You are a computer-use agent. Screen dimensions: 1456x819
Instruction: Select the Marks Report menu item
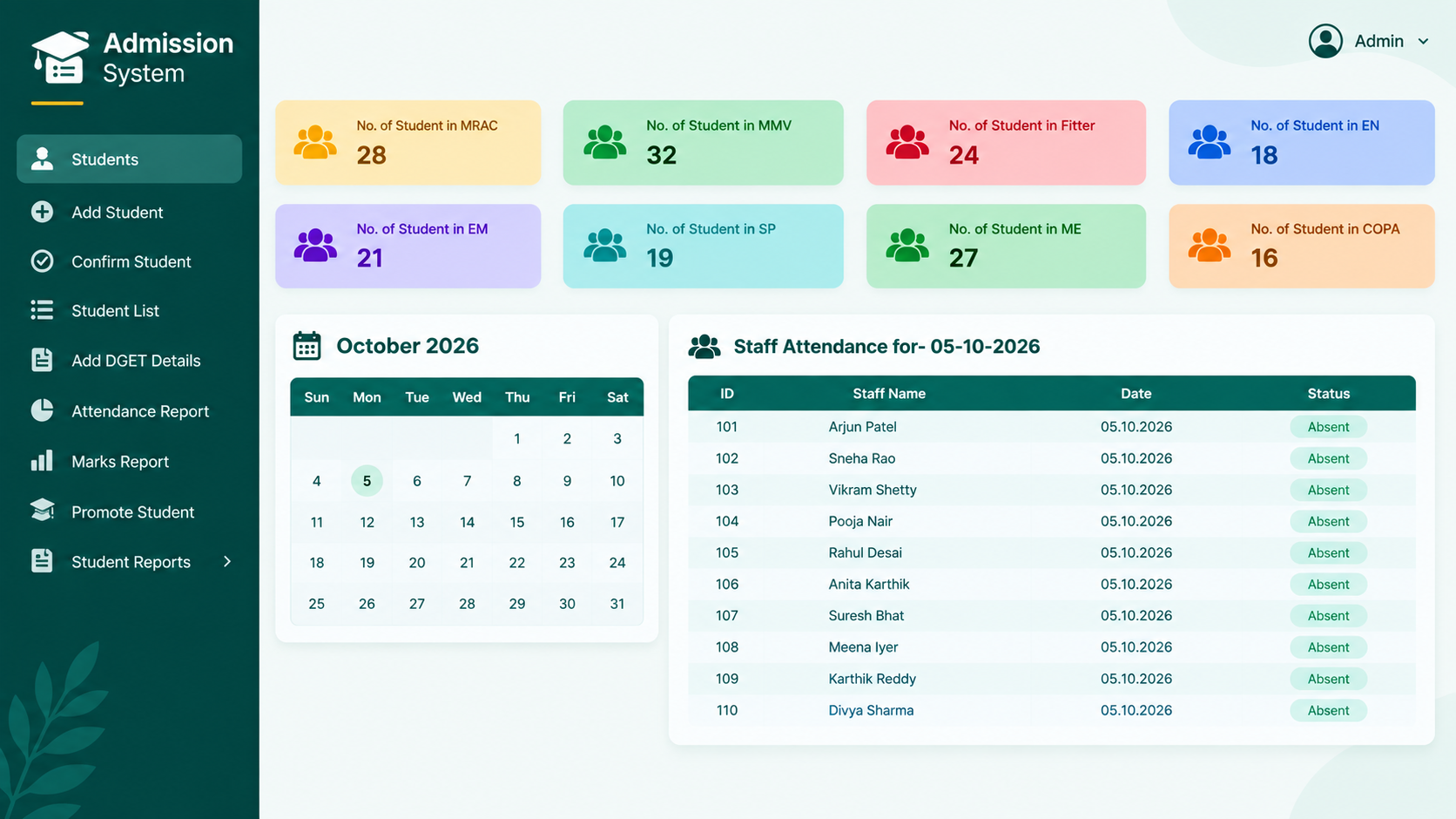pyautogui.click(x=129, y=461)
